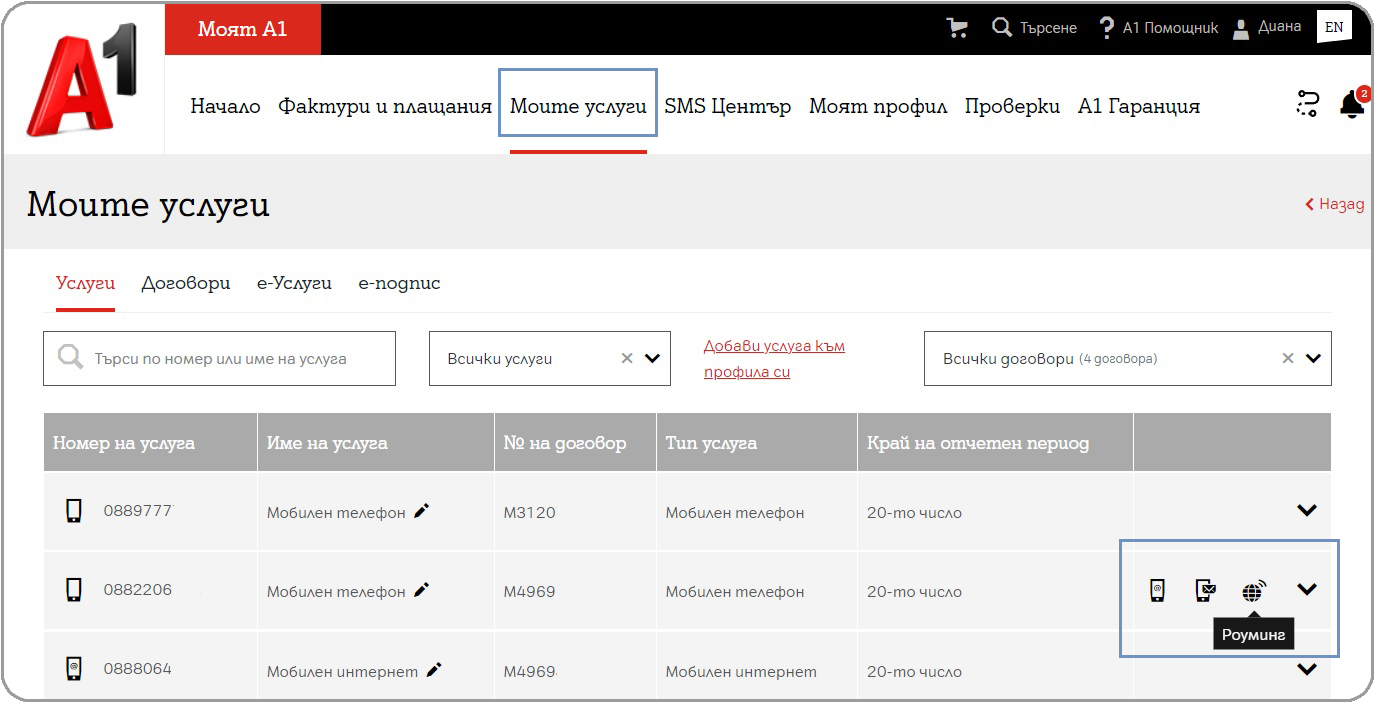Open Проверки menu
1378x707 pixels.
click(x=1012, y=106)
